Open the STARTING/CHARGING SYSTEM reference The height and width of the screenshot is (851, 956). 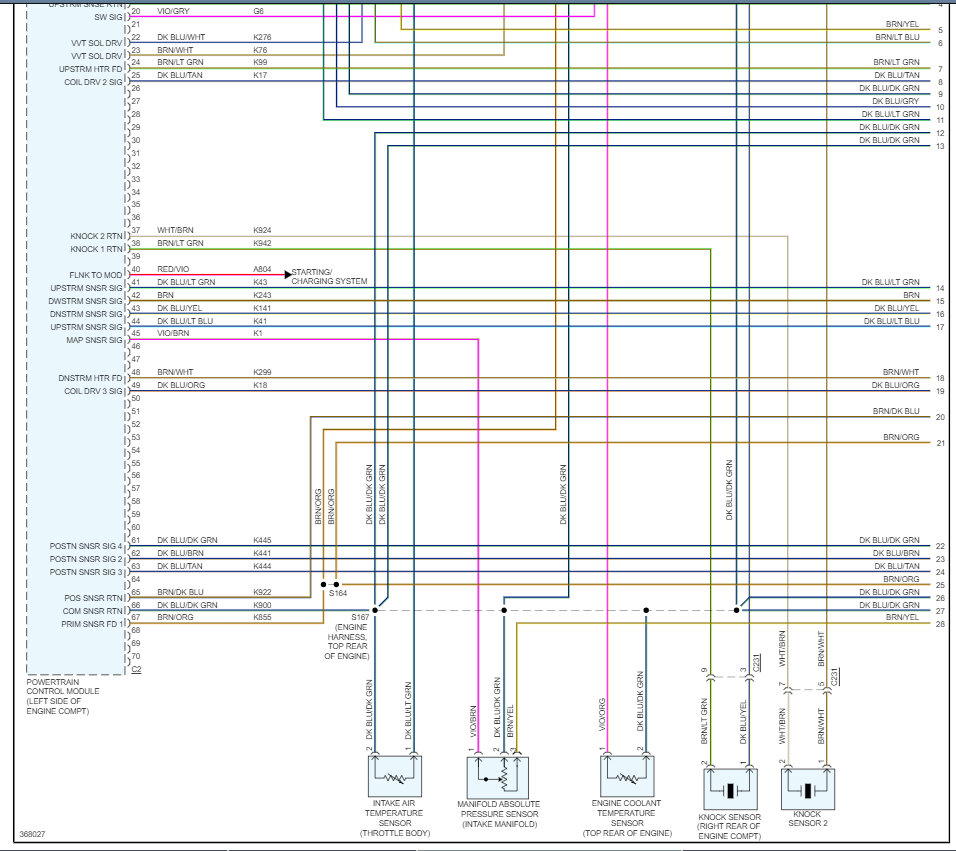click(x=329, y=276)
